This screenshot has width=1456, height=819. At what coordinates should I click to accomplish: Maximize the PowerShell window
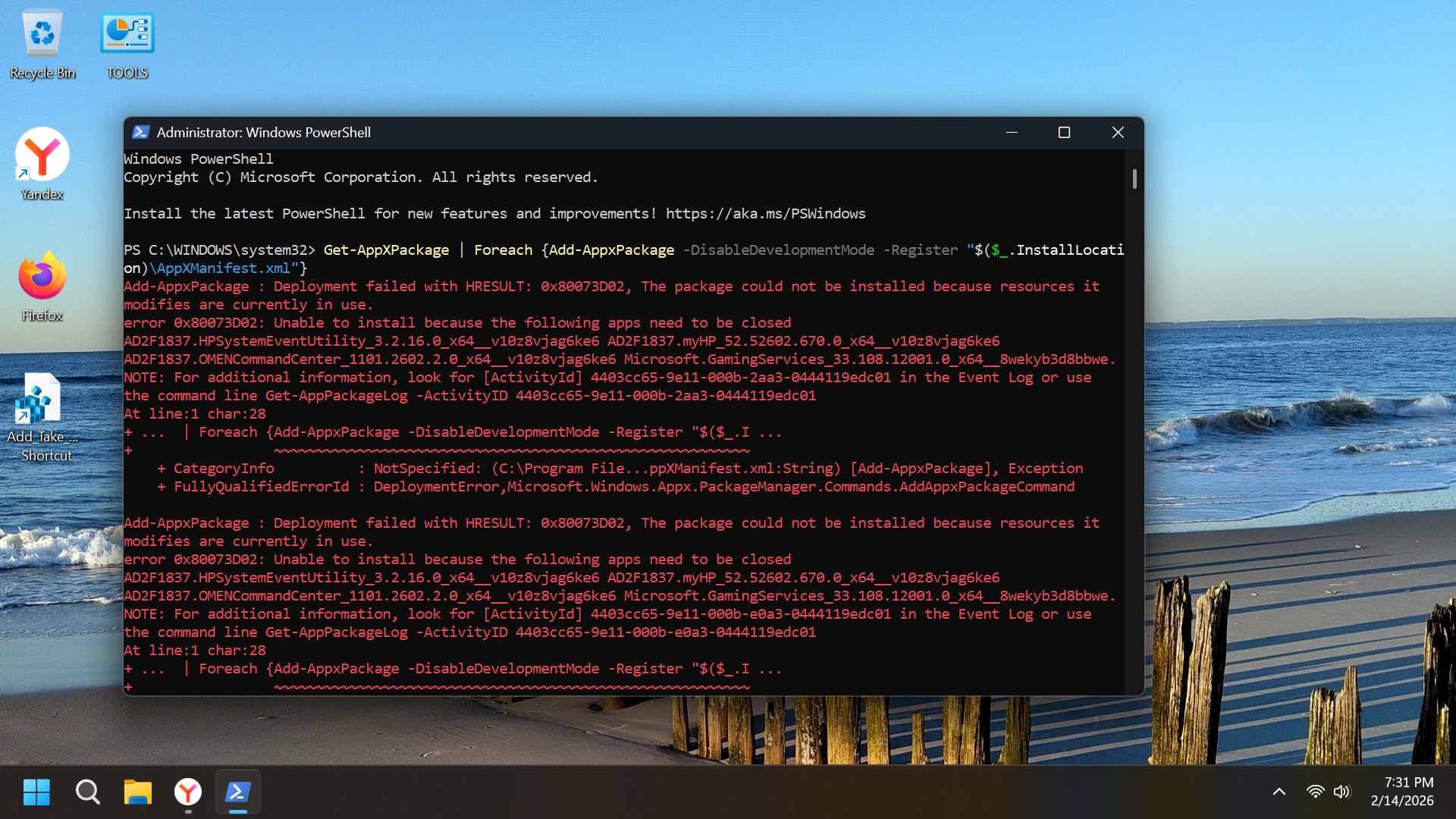click(x=1064, y=132)
